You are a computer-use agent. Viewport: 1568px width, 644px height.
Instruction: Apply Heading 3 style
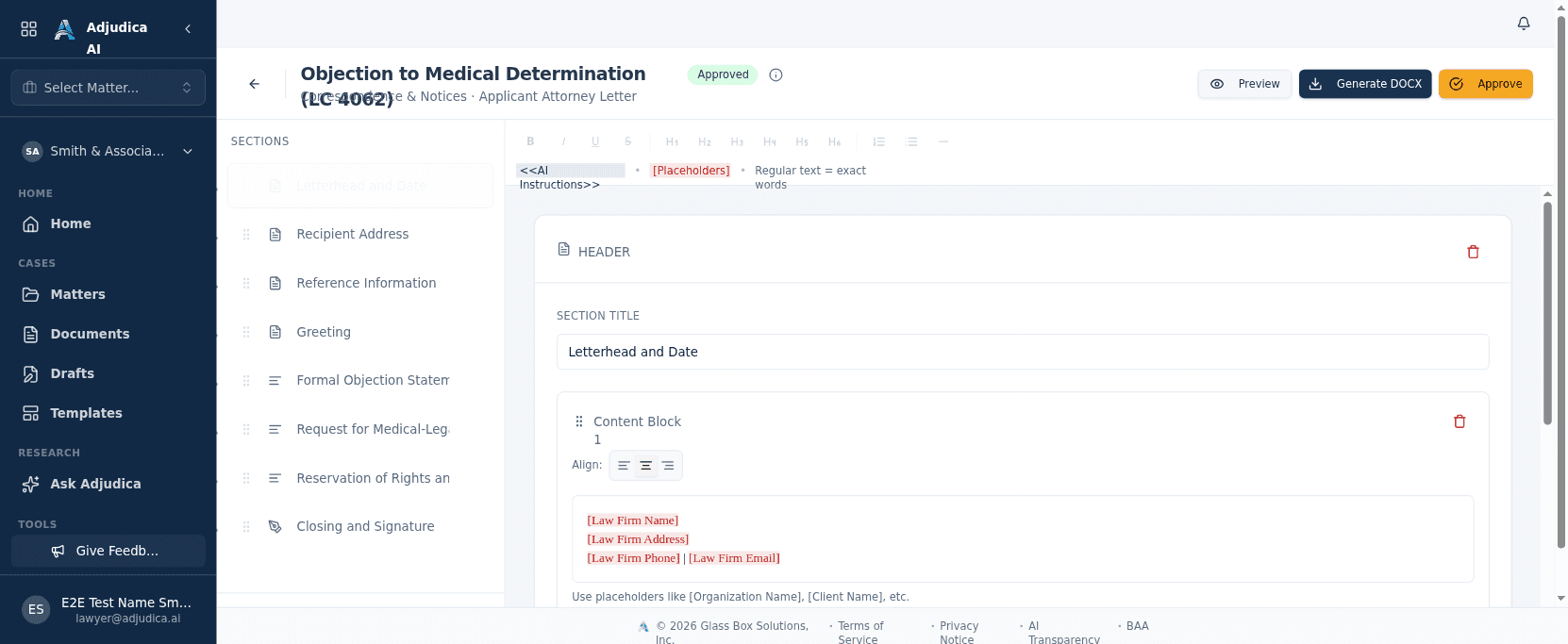pos(737,141)
